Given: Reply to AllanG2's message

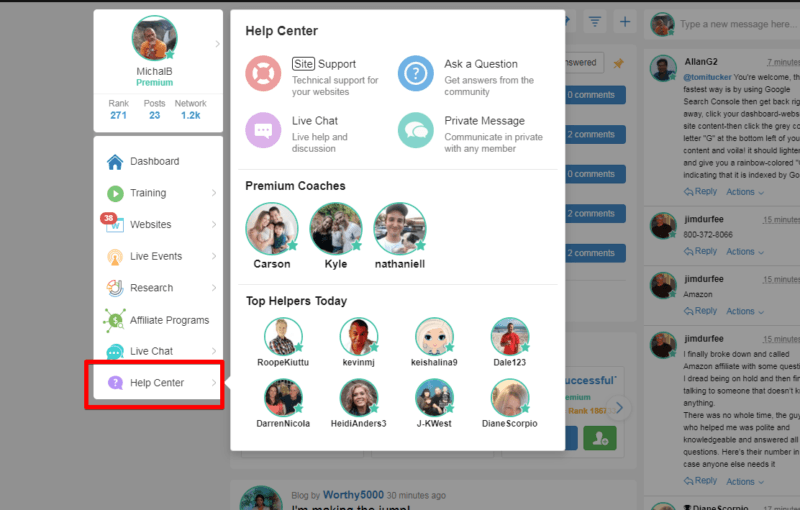Looking at the screenshot, I should pos(701,191).
